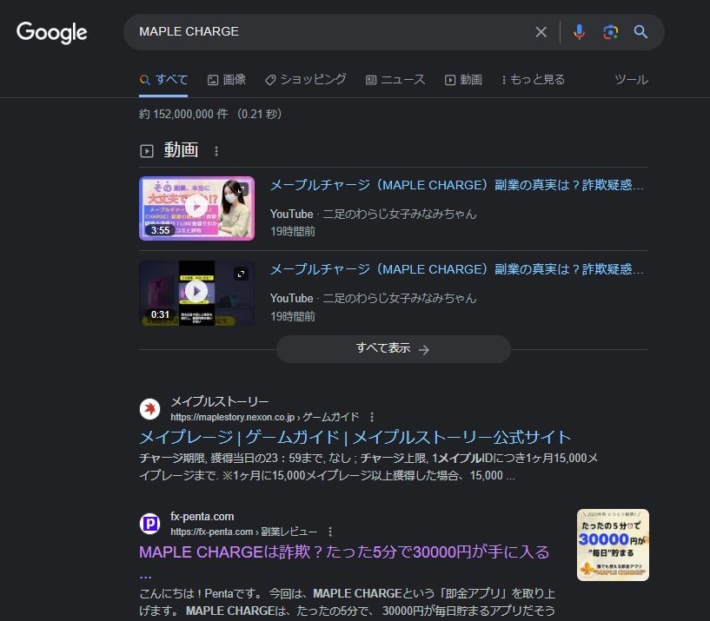The width and height of the screenshot is (710, 621).
Task: Click expand icon on the 0:31 thumbnail
Action: 241,274
